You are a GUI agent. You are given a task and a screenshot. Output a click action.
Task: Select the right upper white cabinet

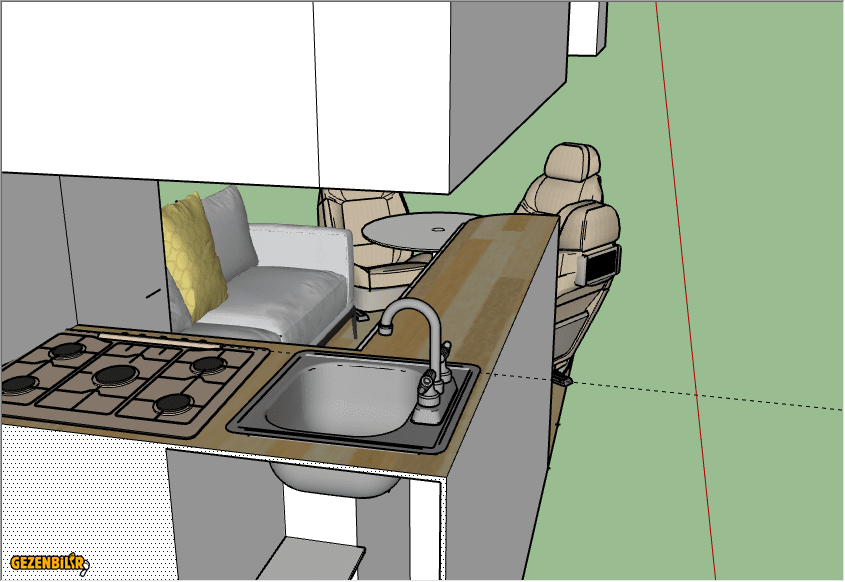point(440,90)
